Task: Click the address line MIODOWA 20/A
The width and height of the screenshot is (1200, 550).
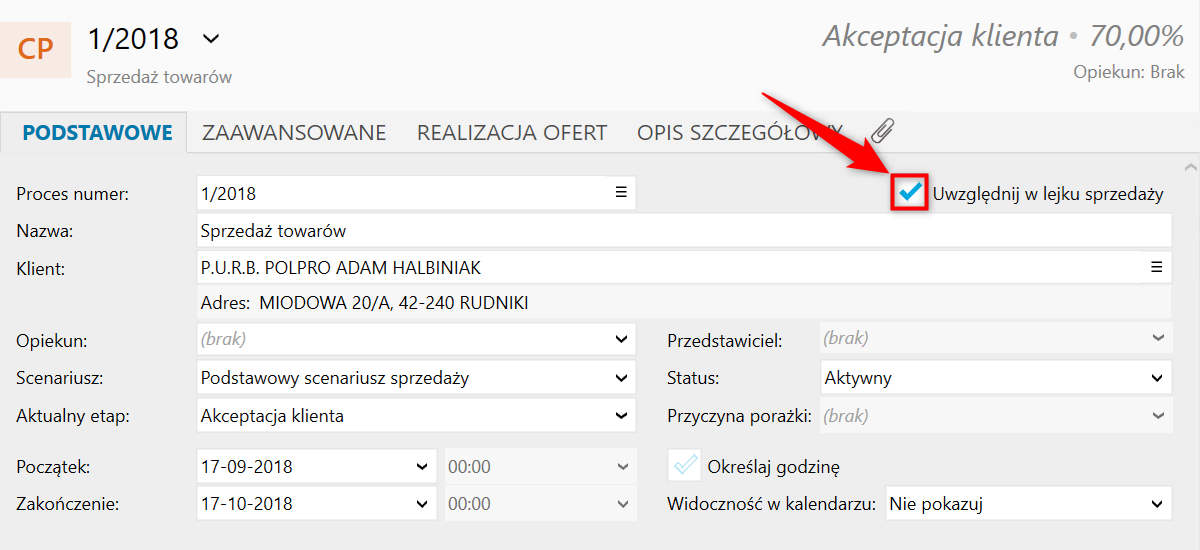Action: (x=684, y=302)
